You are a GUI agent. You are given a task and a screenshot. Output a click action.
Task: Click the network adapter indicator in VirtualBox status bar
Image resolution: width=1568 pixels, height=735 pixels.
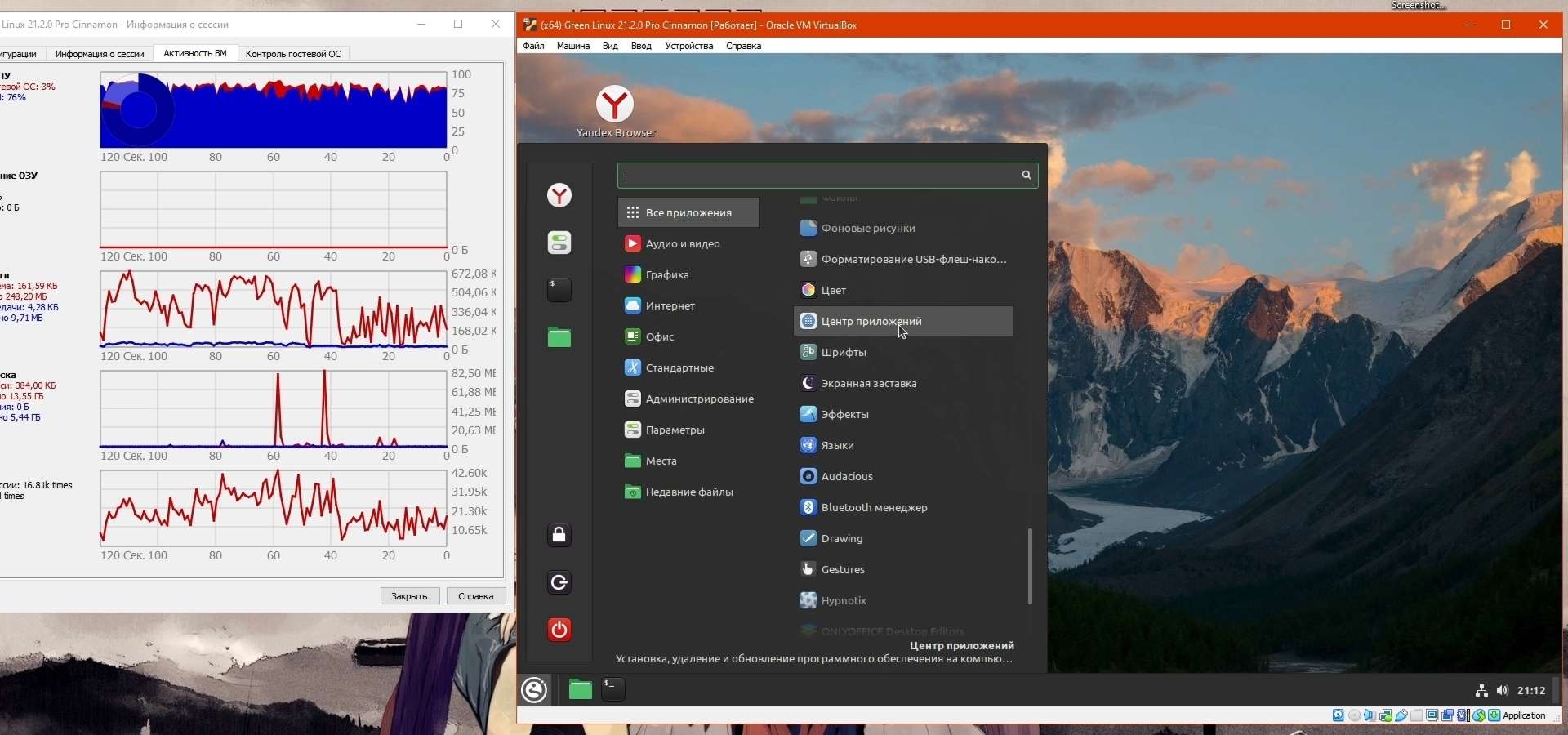[1386, 715]
